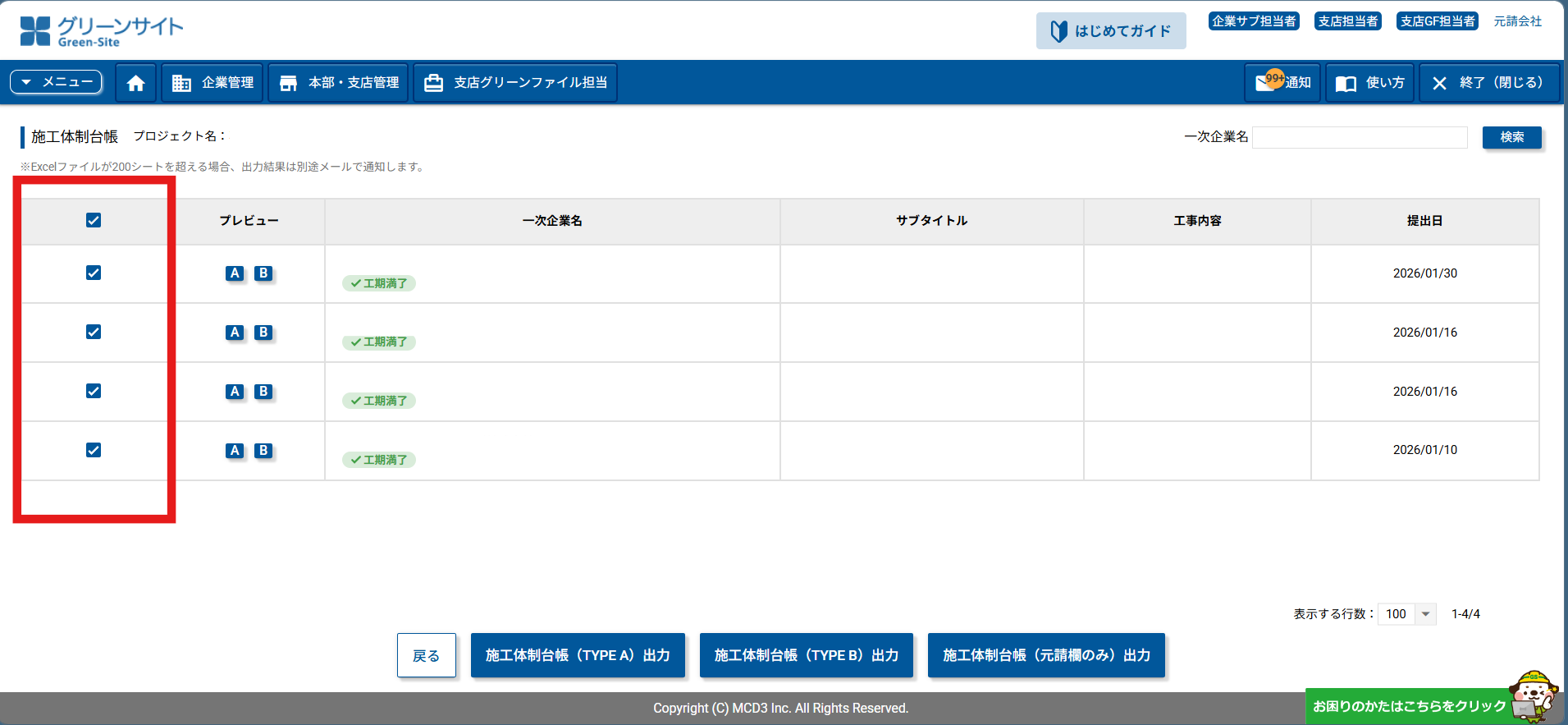Open 支店グリーンファイル担当 menu item
The image size is (1568, 725).
click(x=515, y=83)
